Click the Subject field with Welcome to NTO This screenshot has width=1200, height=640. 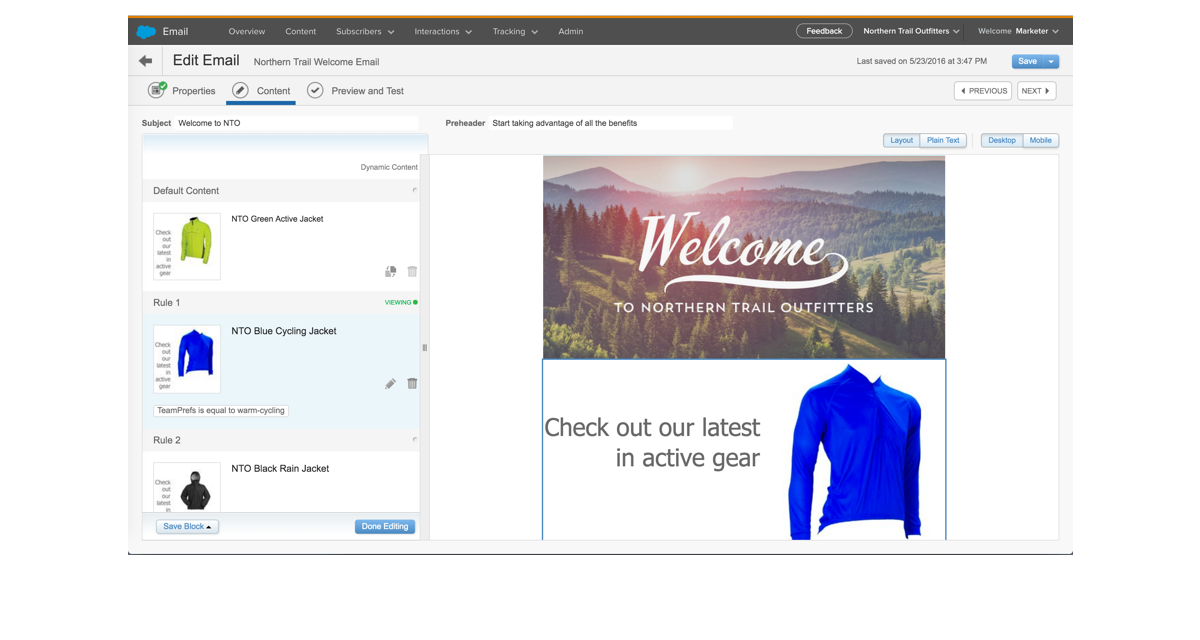295,123
